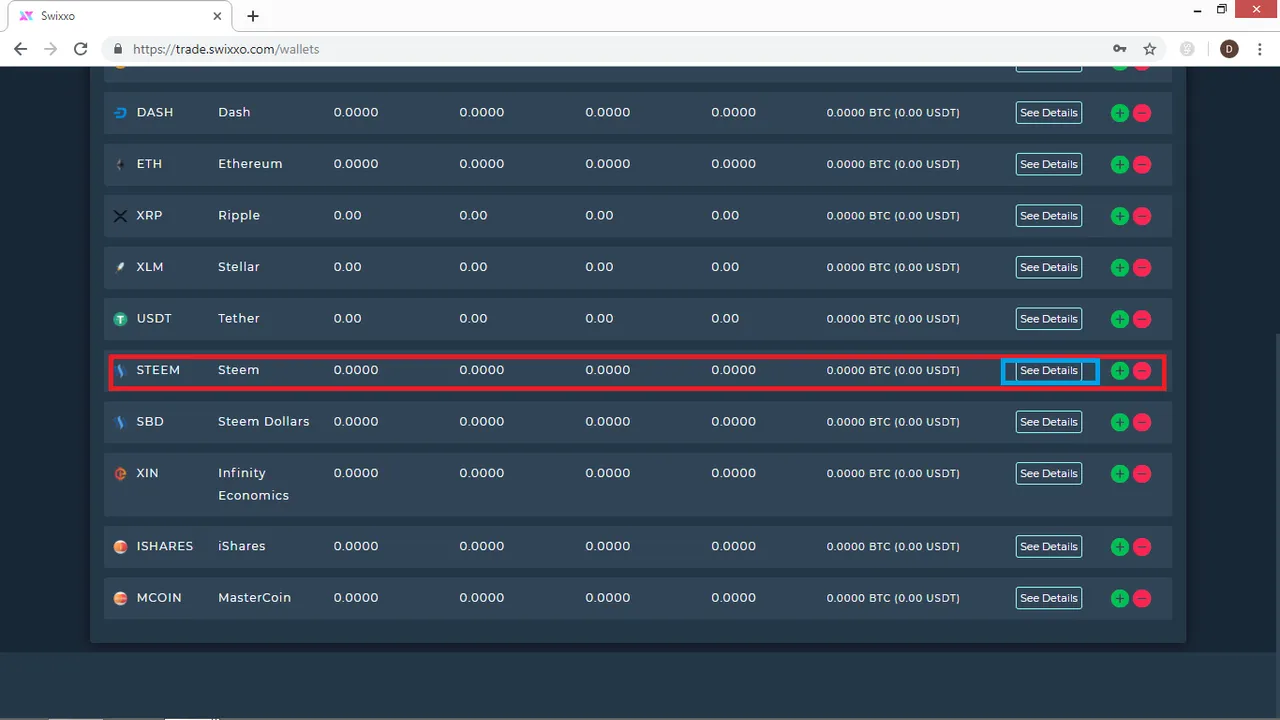
Task: Click the red withdraw icon for SBD
Action: pos(1142,422)
